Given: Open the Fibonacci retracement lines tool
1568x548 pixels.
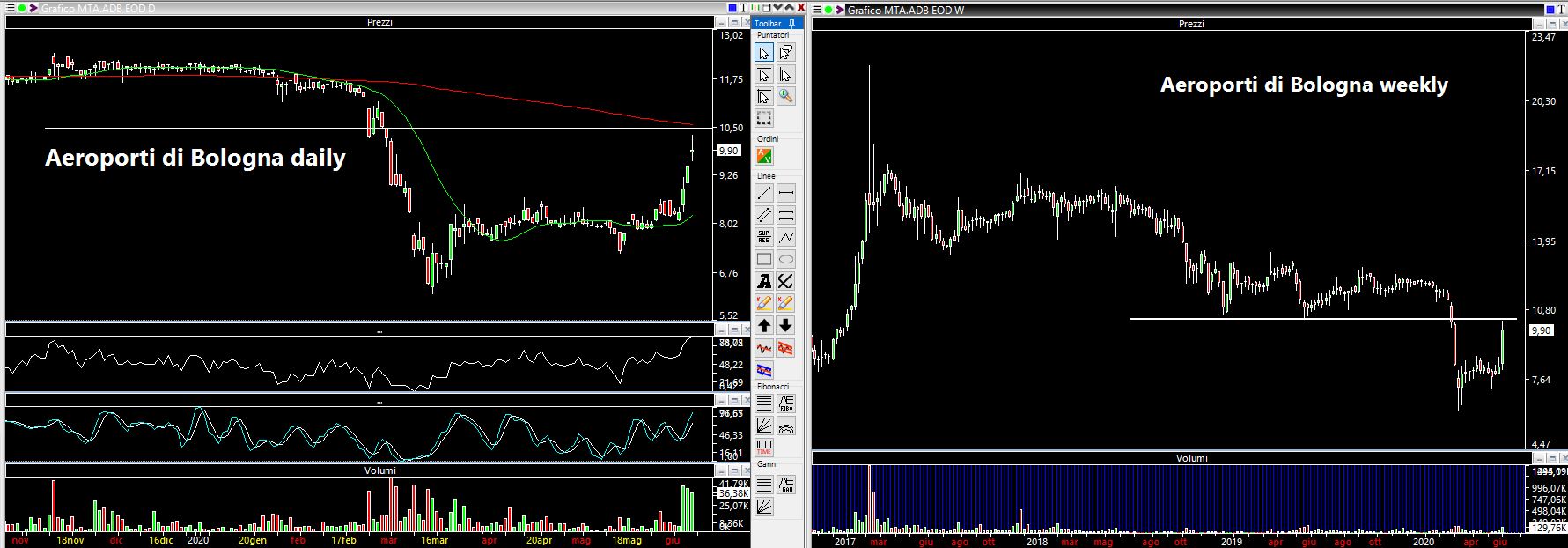Looking at the screenshot, I should 764,404.
